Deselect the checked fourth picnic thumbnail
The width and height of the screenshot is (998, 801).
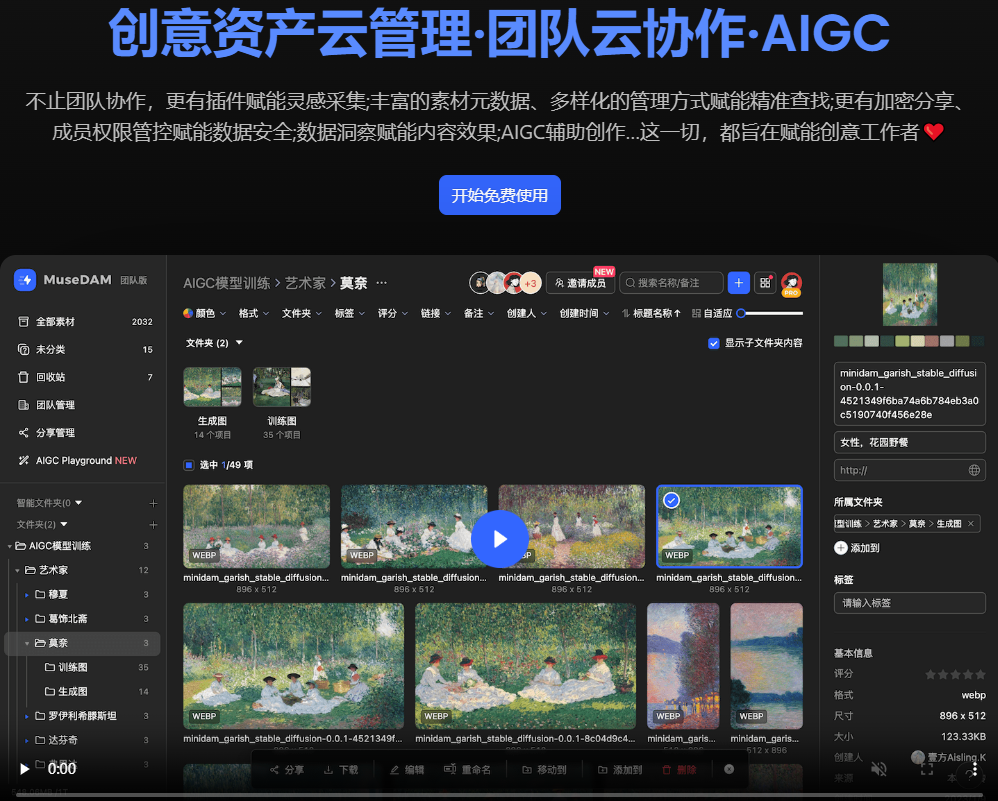click(672, 500)
